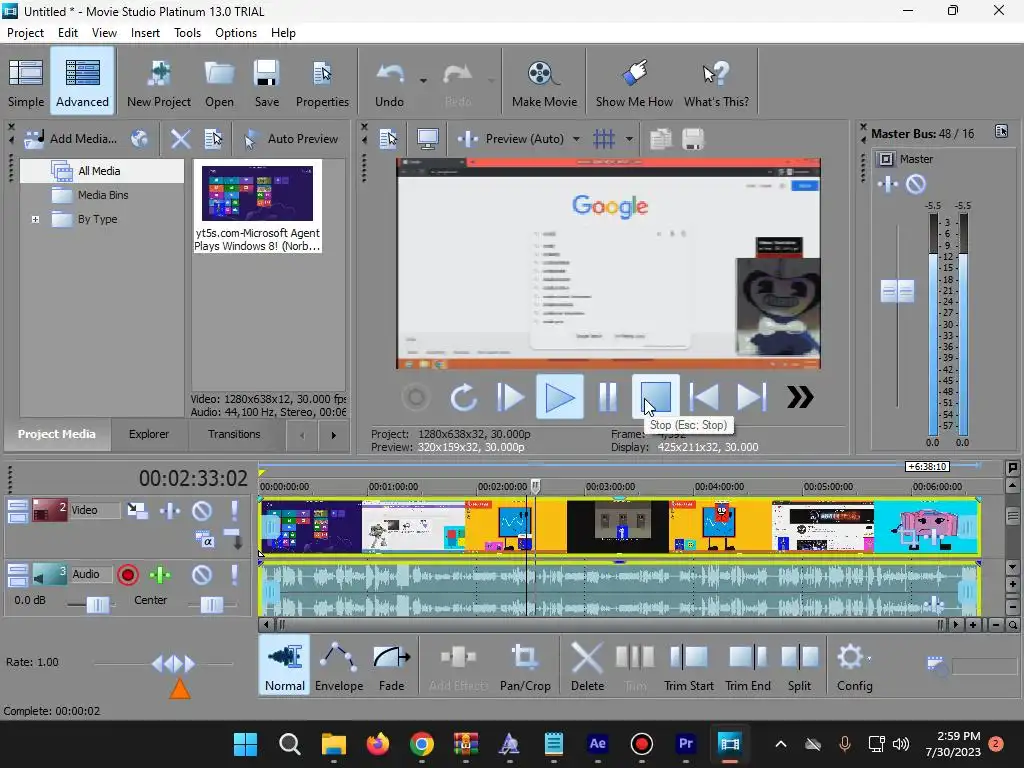
Task: Click the Open project icon
Action: [x=219, y=82]
